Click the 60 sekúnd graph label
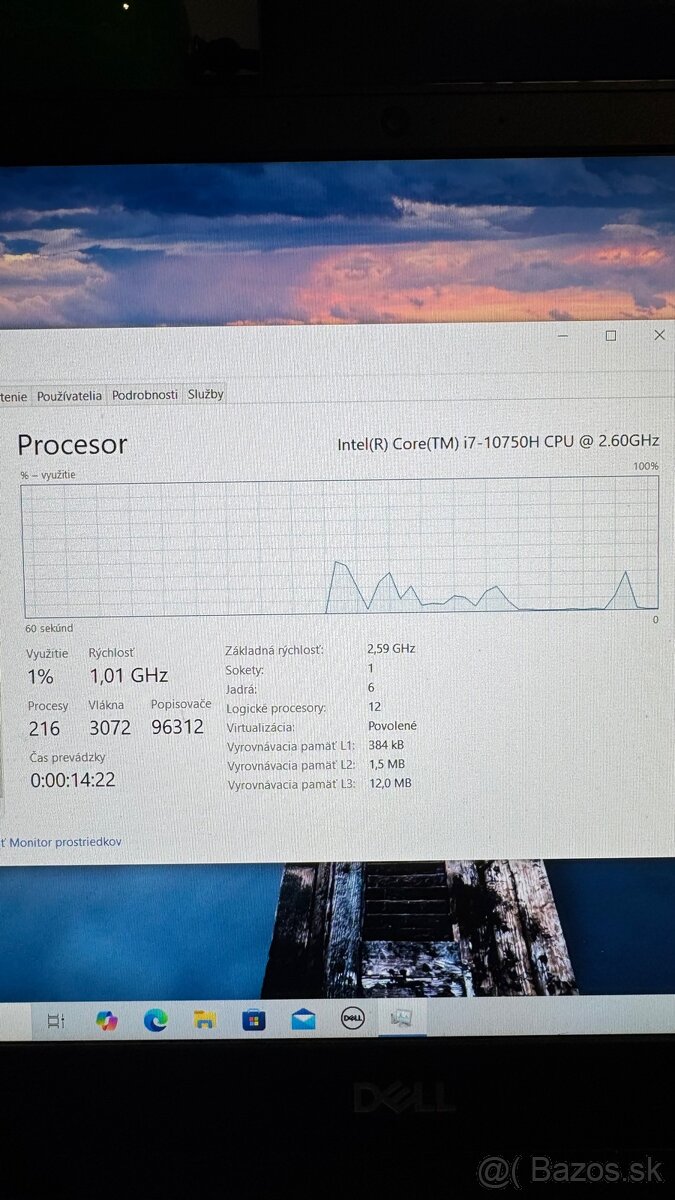The height and width of the screenshot is (1200, 675). point(49,628)
